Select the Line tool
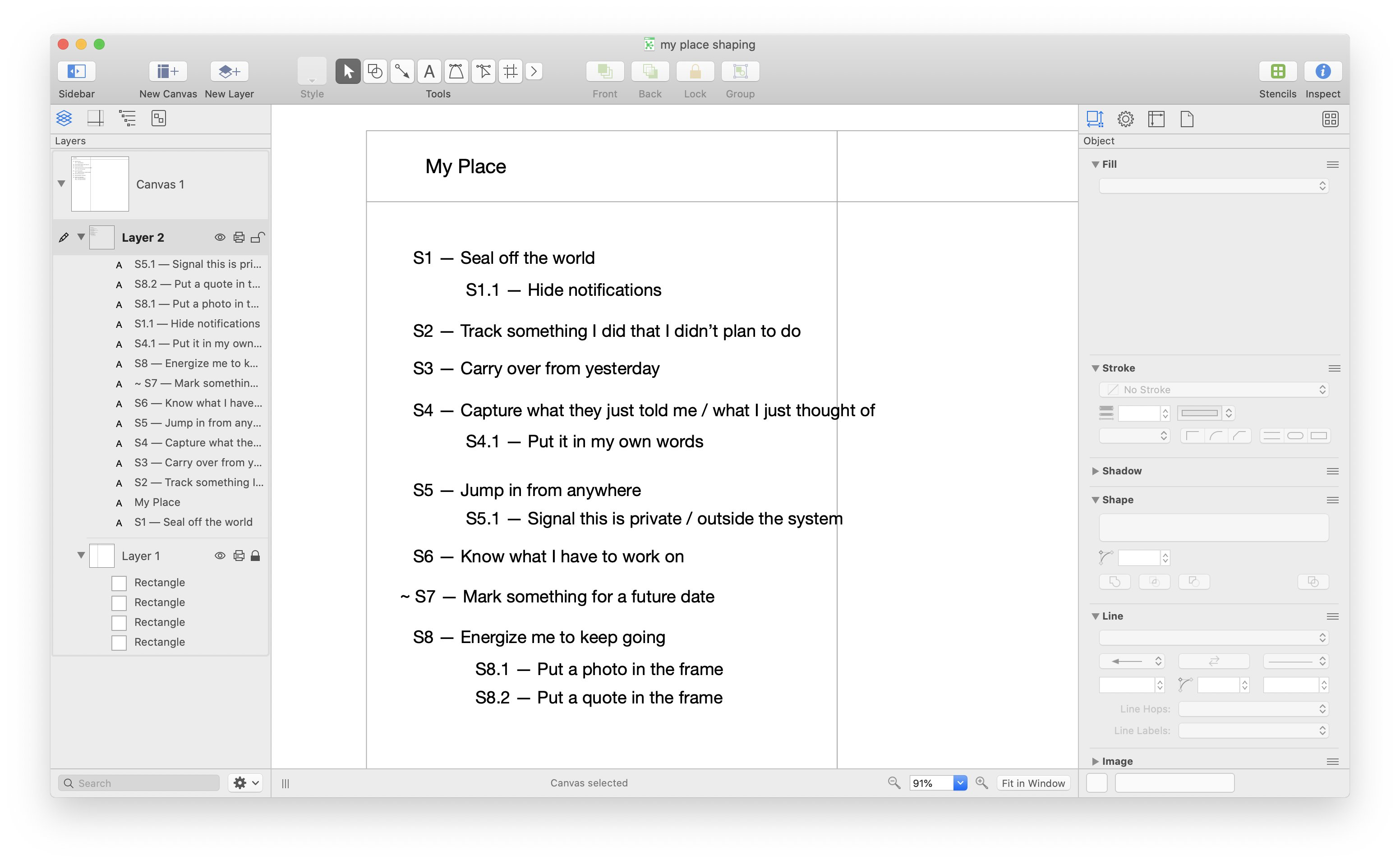This screenshot has height=864, width=1400. (x=402, y=71)
